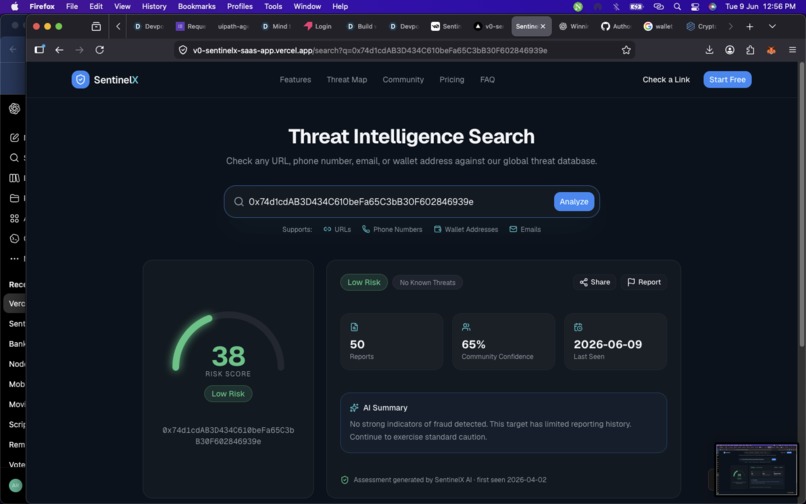The height and width of the screenshot is (504, 806).
Task: Click the Firefox reload page icon
Action: click(100, 50)
